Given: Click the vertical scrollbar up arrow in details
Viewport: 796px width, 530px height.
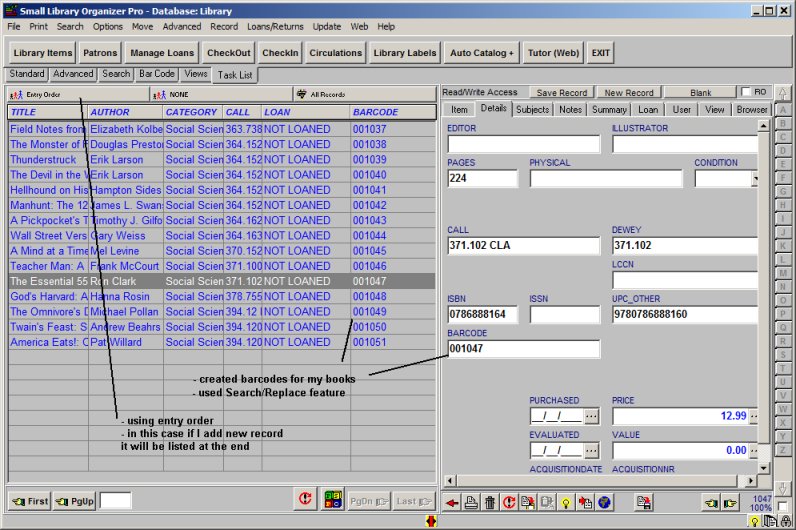Looking at the screenshot, I should click(764, 124).
